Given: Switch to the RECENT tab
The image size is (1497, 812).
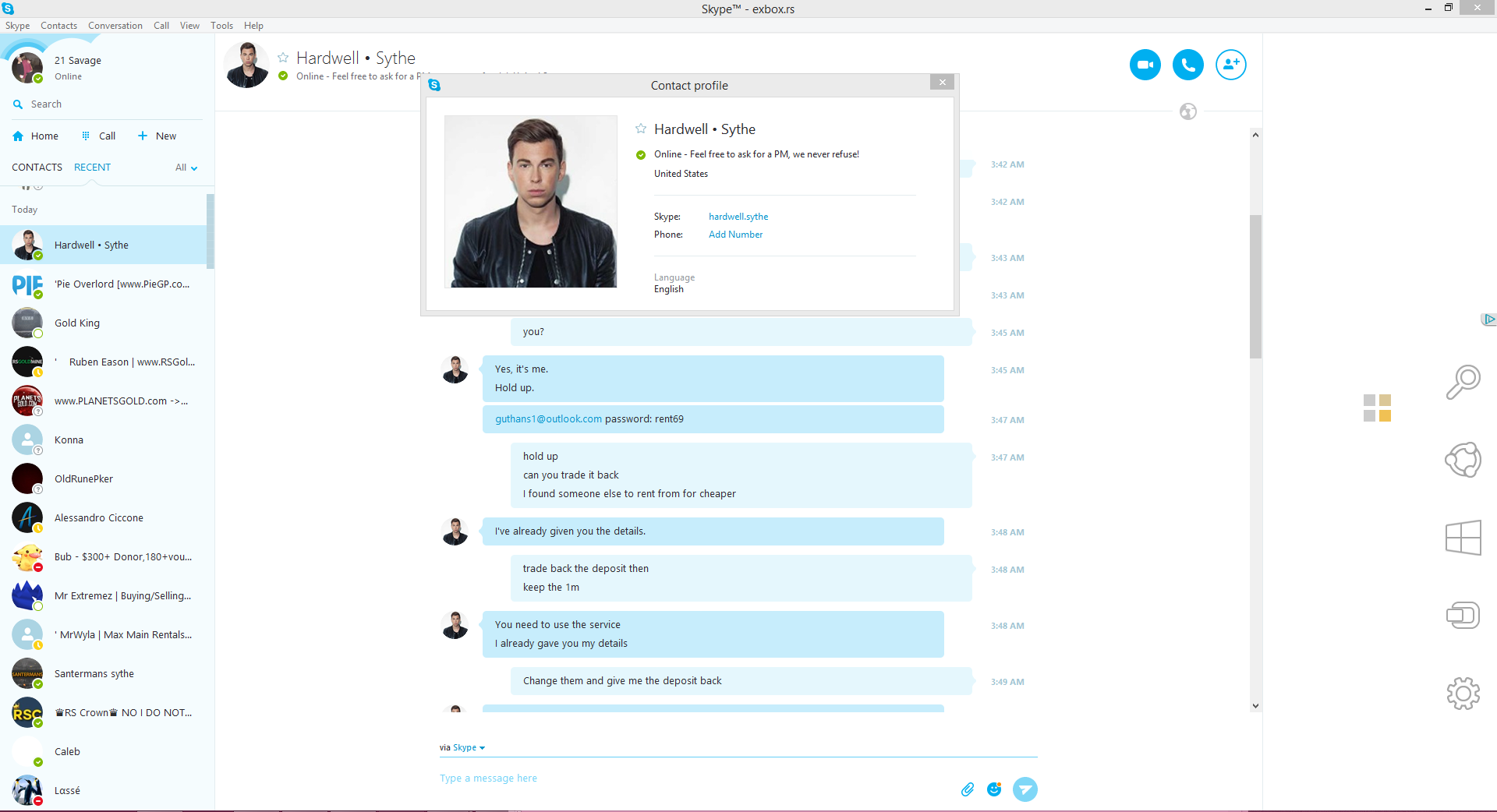Looking at the screenshot, I should [x=92, y=168].
